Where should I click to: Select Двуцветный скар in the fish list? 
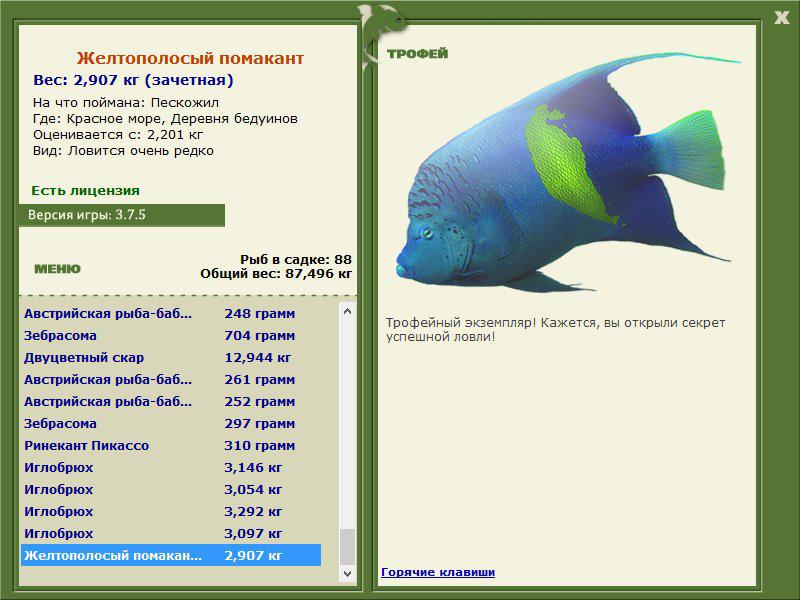pos(171,358)
